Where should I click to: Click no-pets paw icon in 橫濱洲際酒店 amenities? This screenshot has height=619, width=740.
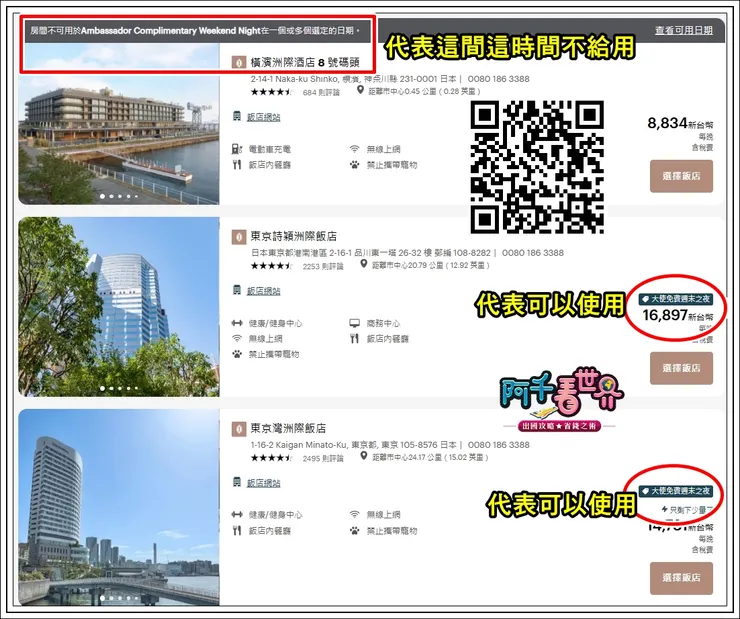[354, 165]
